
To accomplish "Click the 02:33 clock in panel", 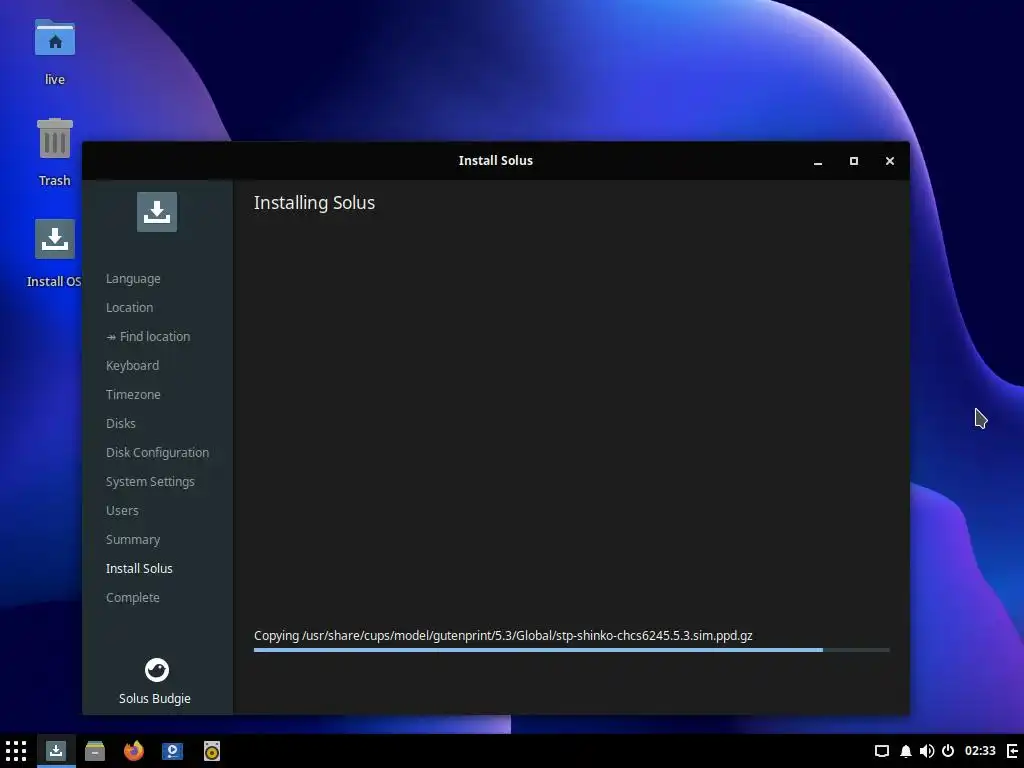I will click(x=980, y=751).
